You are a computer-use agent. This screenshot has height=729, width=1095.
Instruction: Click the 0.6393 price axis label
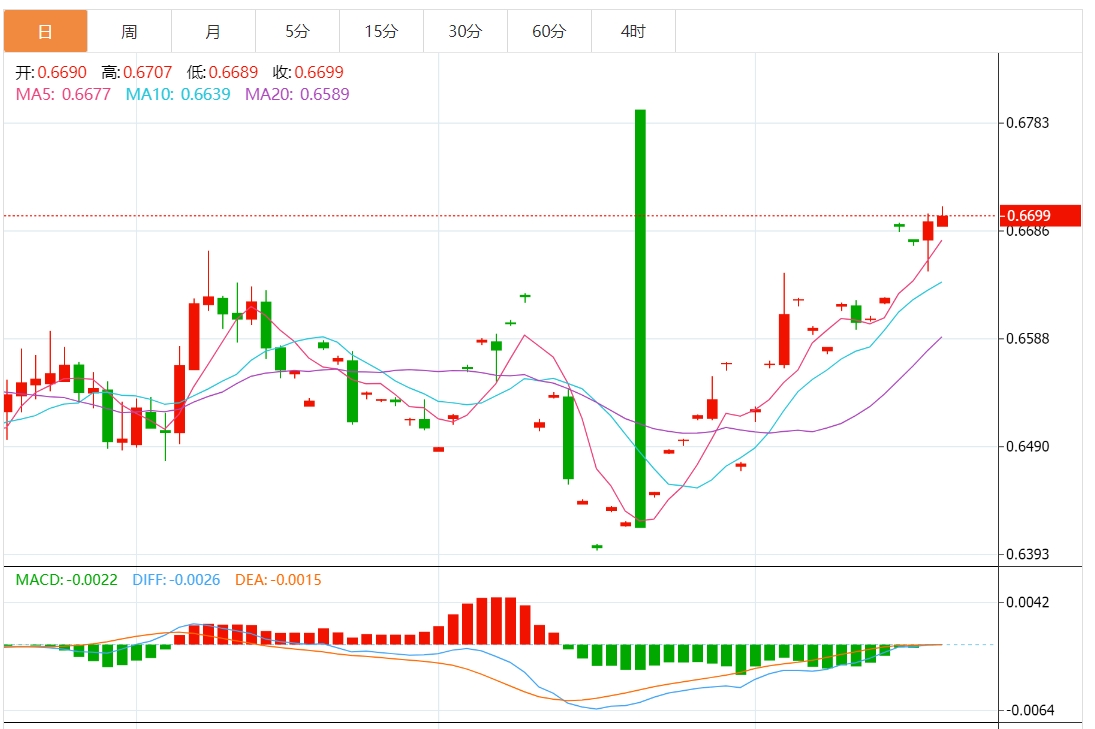click(1027, 554)
